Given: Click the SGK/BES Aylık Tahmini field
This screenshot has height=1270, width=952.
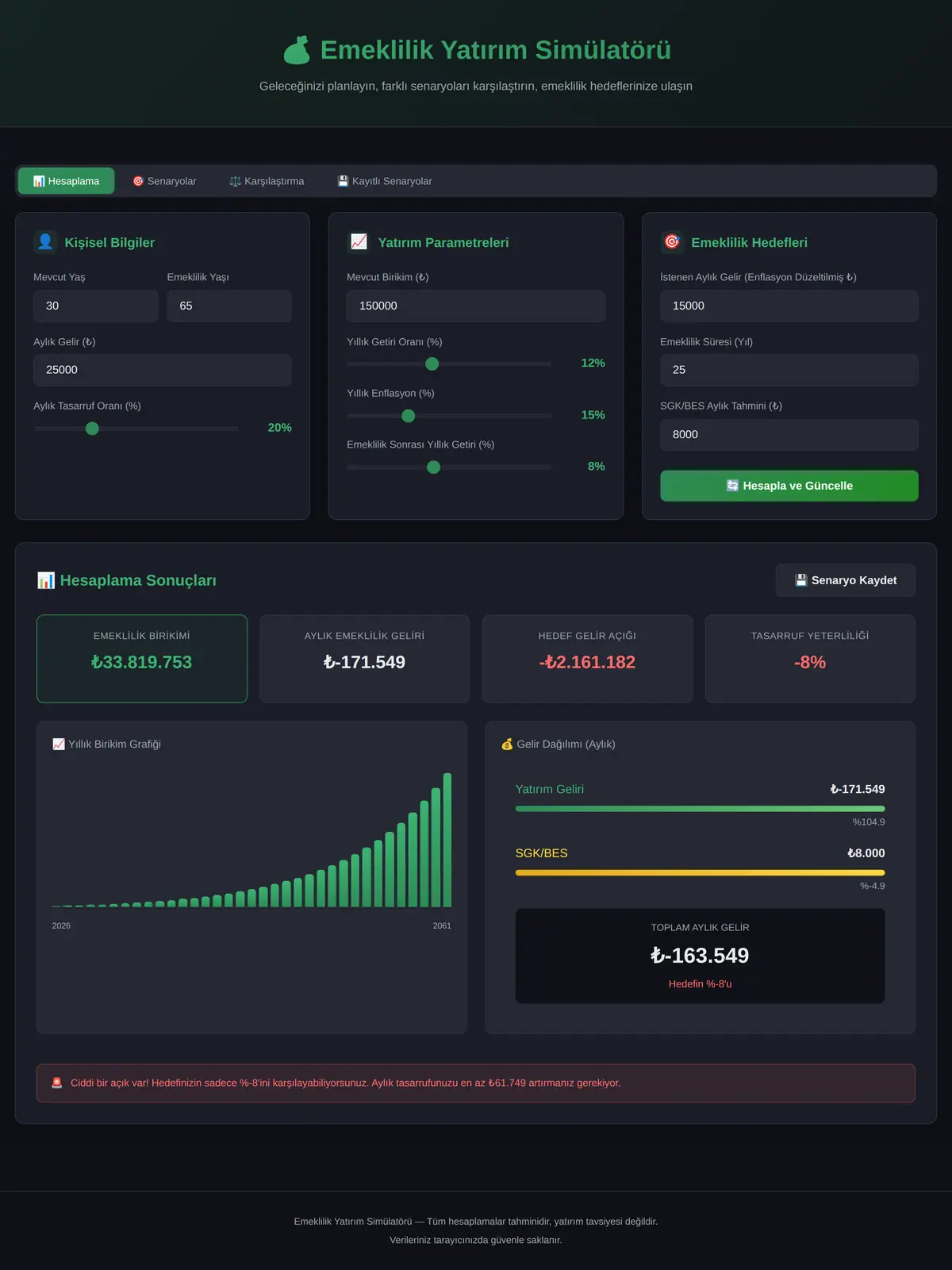Looking at the screenshot, I should tap(789, 435).
